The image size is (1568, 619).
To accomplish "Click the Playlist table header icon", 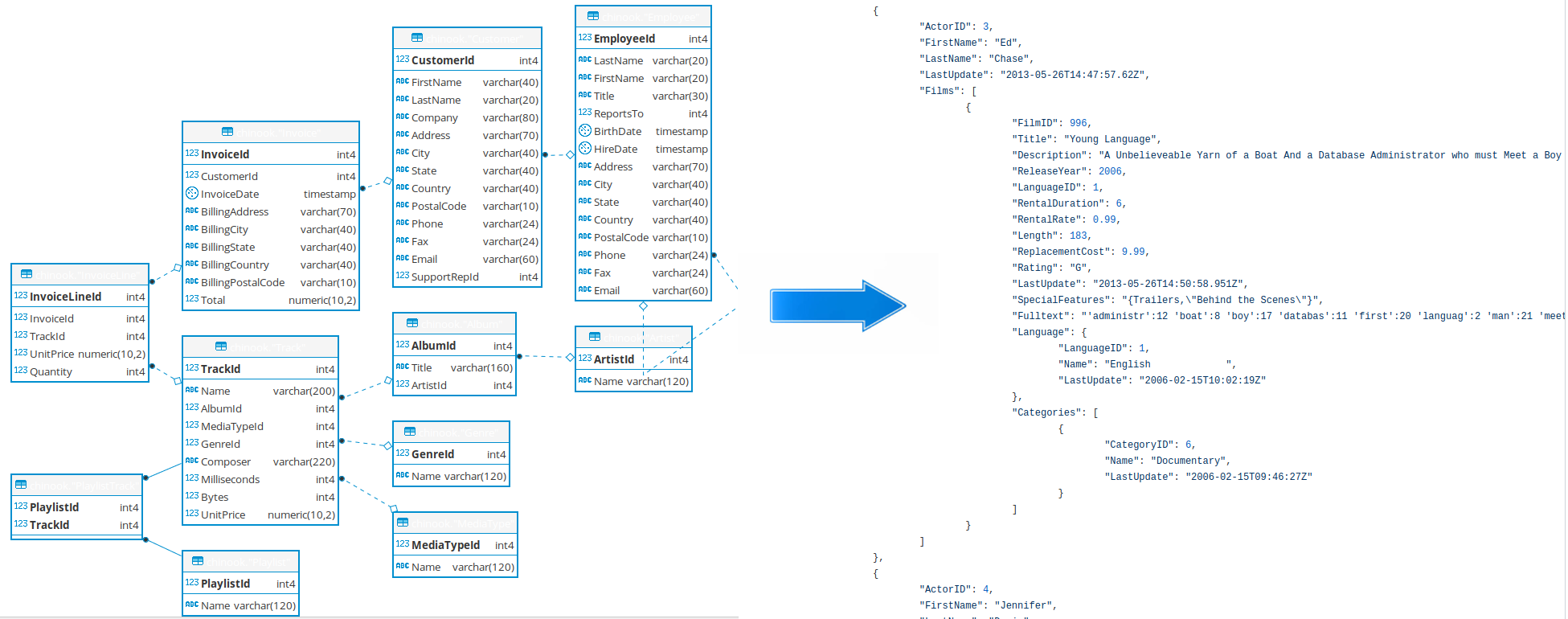I will [198, 561].
